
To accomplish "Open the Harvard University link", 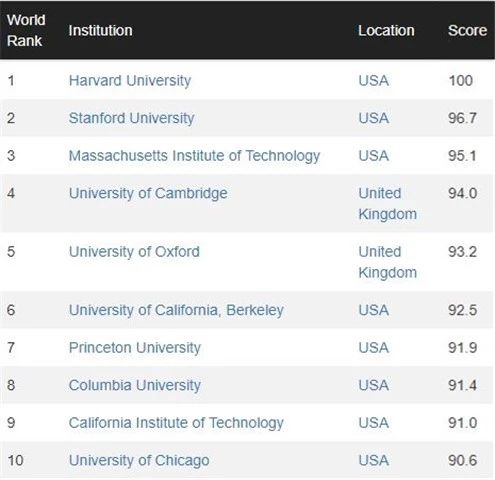I will (130, 81).
